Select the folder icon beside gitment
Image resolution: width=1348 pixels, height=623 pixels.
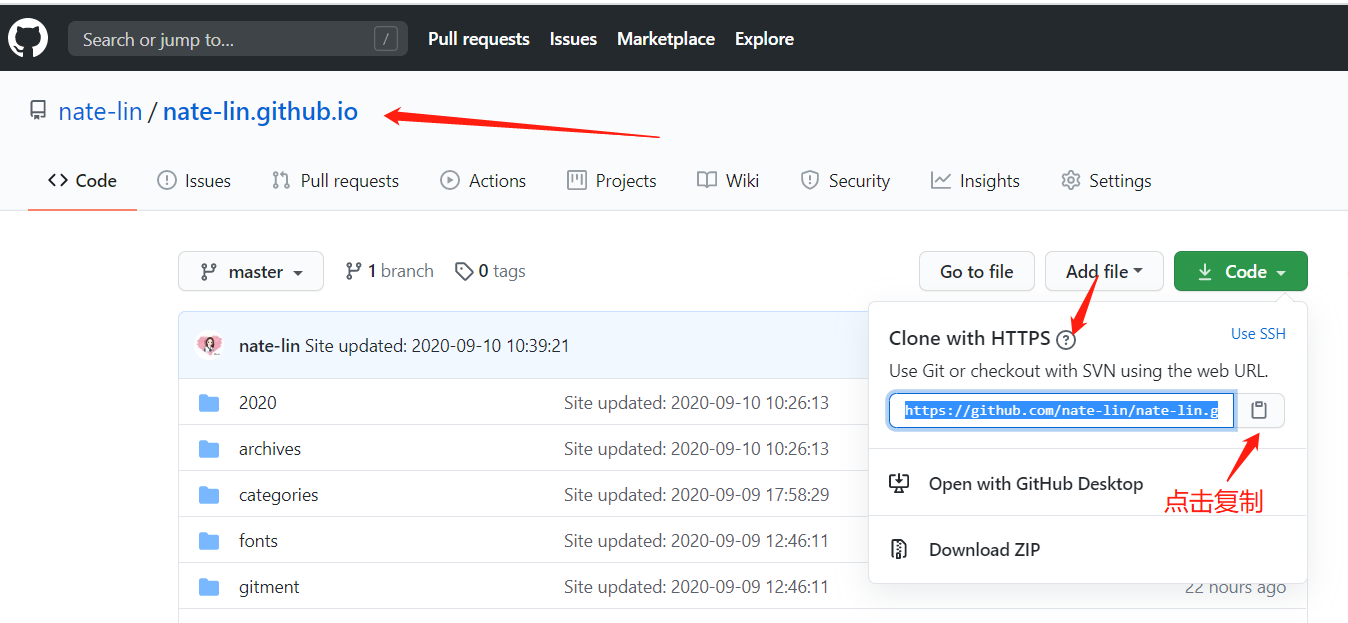coord(209,587)
